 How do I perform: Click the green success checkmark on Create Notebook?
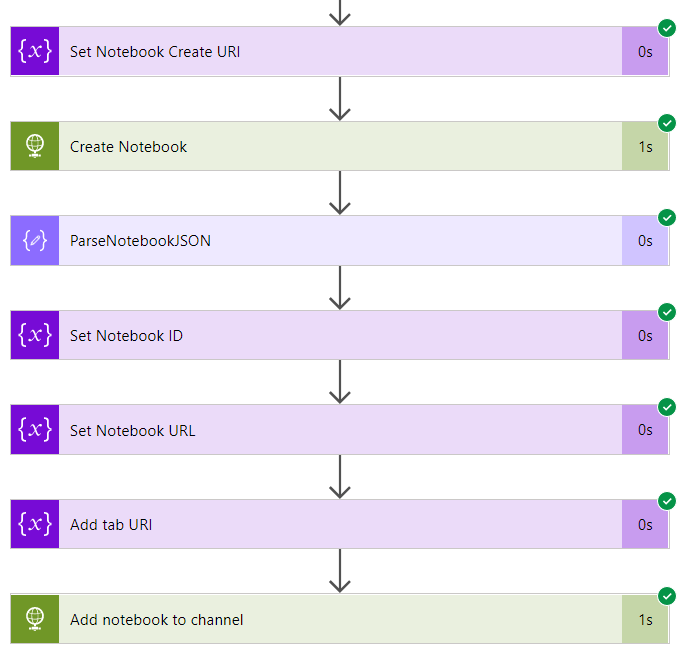coord(667,123)
